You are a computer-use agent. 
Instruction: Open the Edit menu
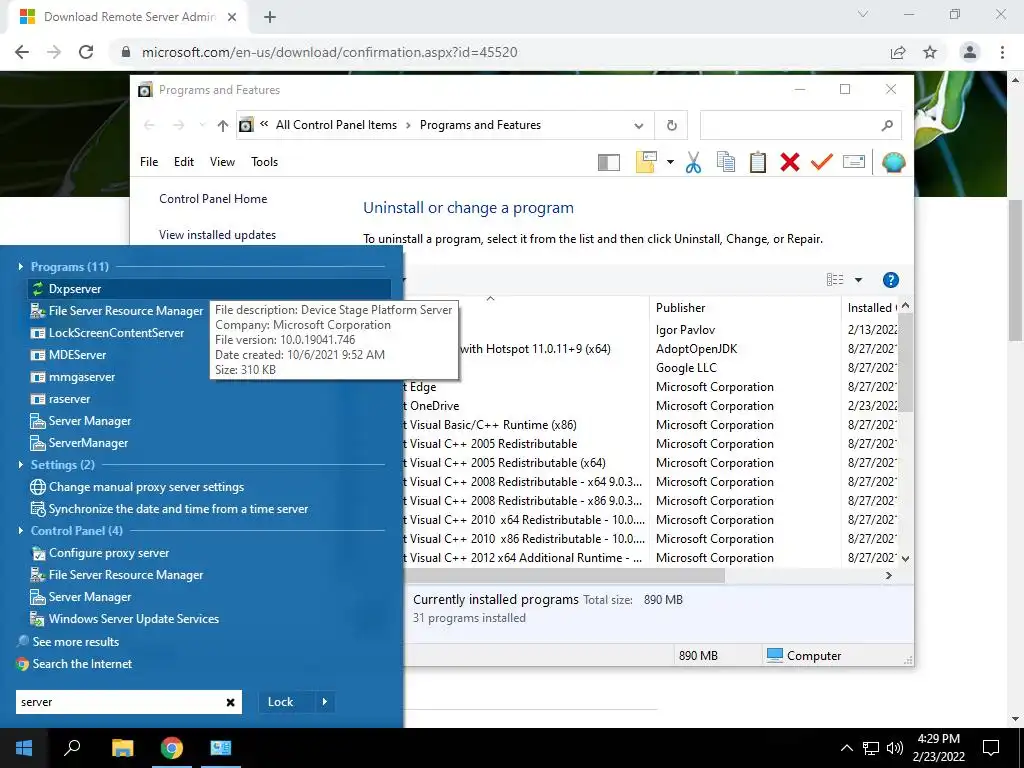point(184,162)
